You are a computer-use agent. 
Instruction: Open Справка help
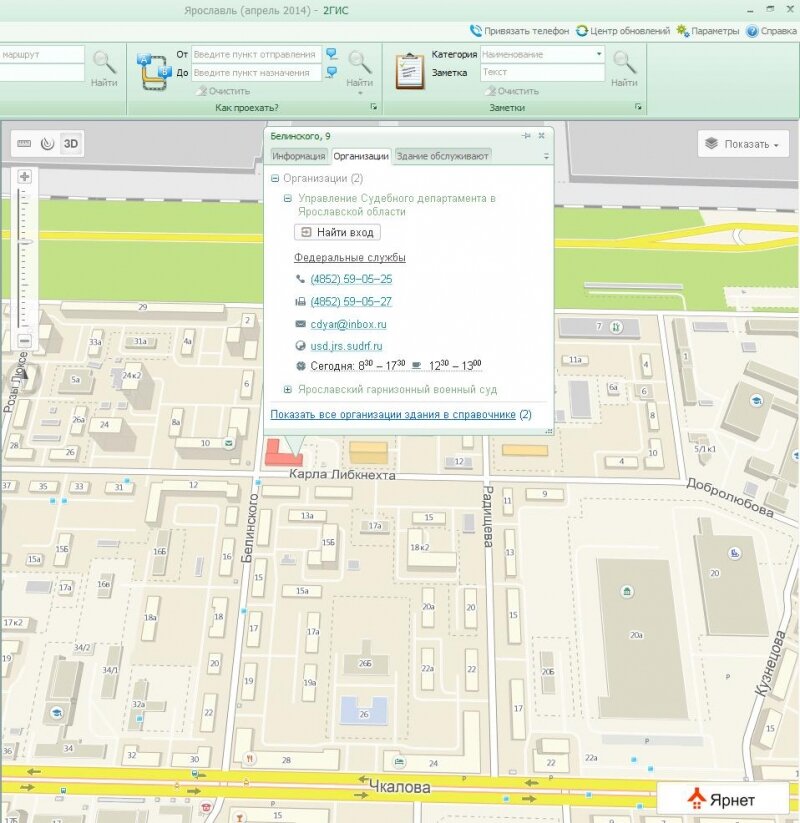pyautogui.click(x=772, y=31)
